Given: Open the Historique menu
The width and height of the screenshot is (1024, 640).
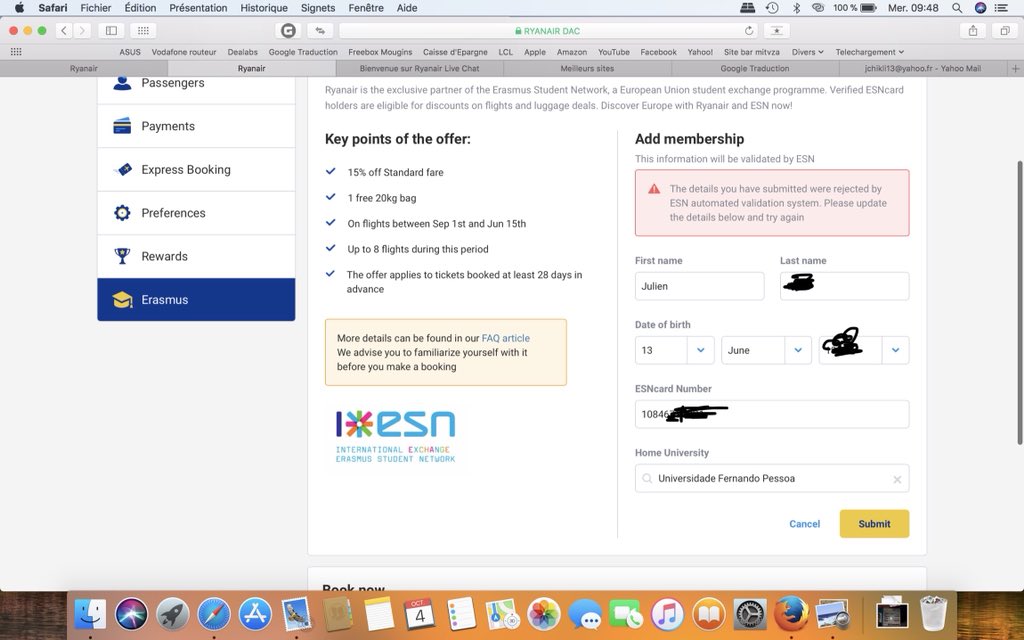Looking at the screenshot, I should 264,8.
